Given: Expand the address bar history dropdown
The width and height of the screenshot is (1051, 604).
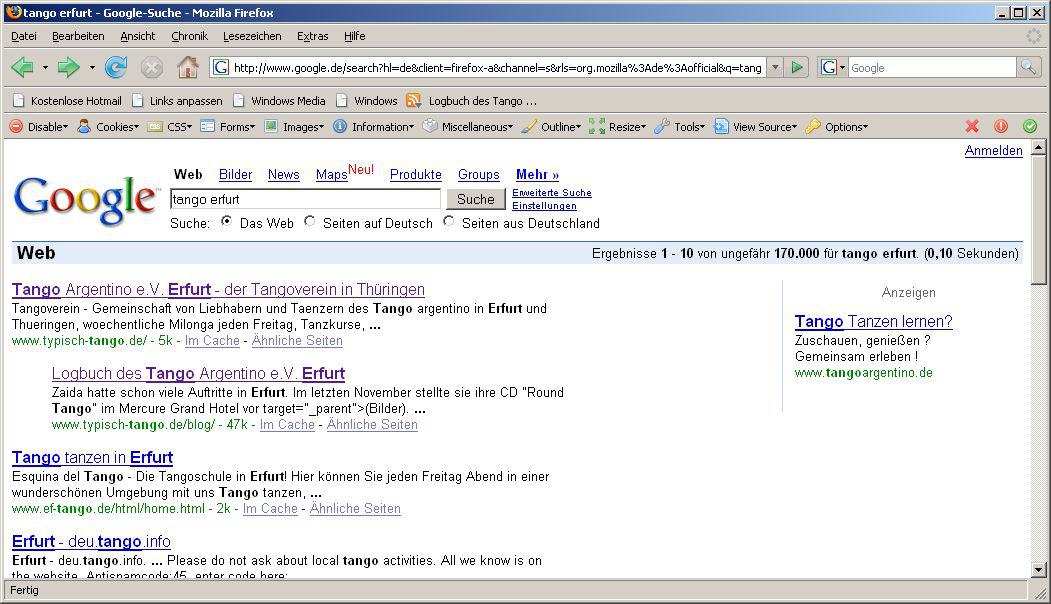Looking at the screenshot, I should point(775,68).
